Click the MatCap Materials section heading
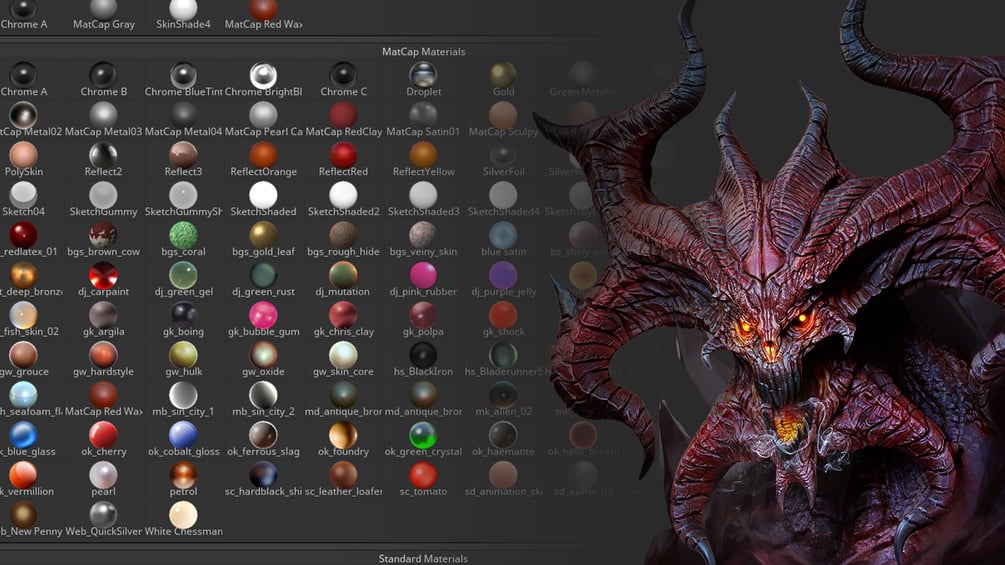Image resolution: width=1005 pixels, height=565 pixels. [424, 52]
